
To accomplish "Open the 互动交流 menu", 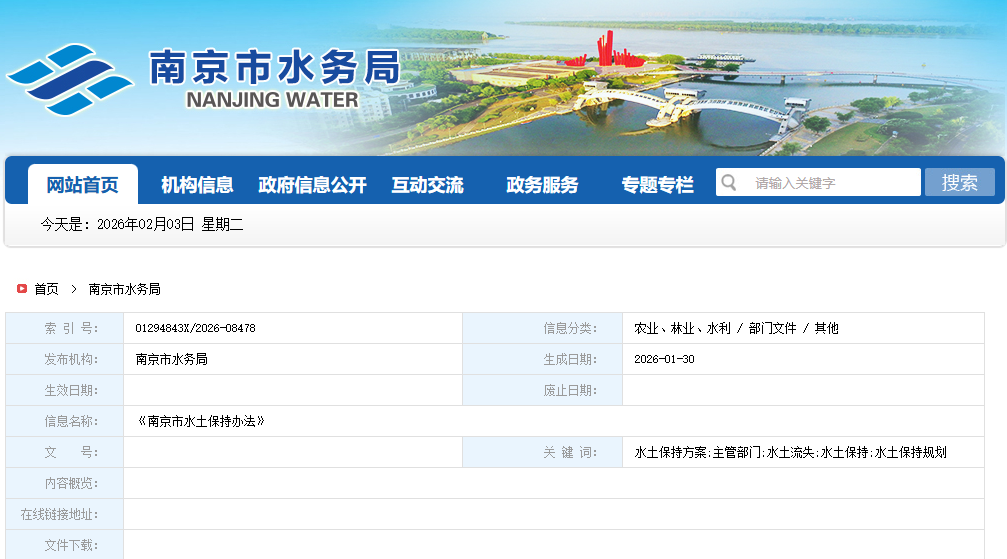I will (428, 185).
